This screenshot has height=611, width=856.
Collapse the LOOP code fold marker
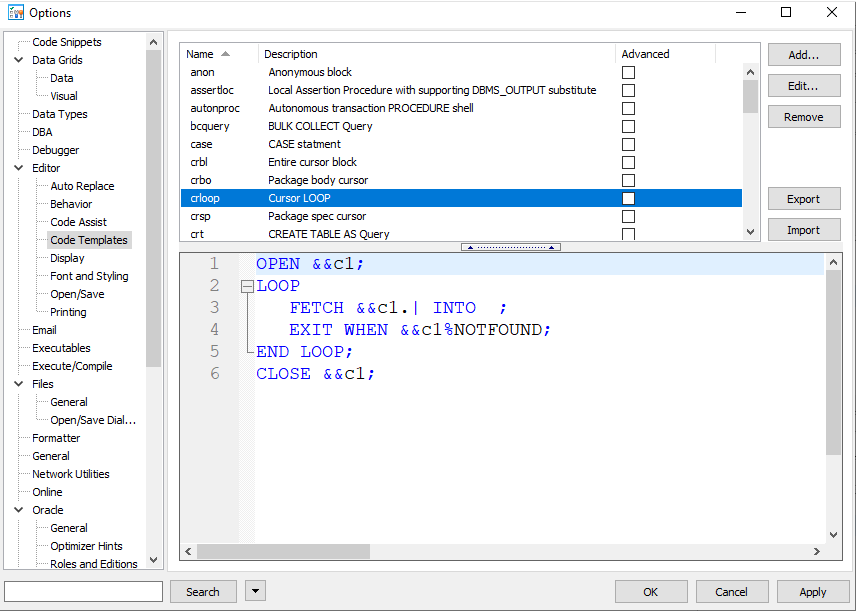247,286
